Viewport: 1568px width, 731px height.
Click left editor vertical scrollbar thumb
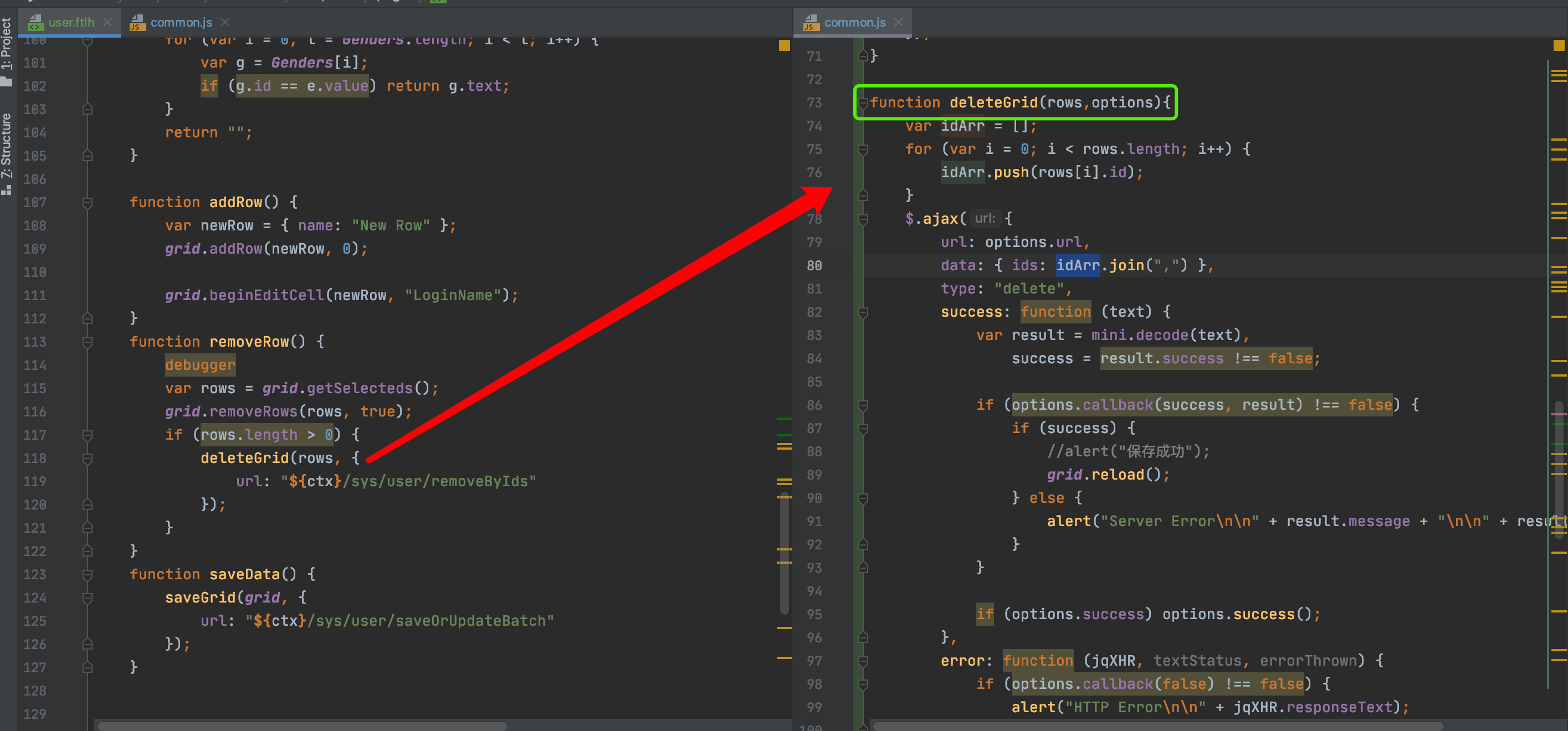pyautogui.click(x=785, y=553)
